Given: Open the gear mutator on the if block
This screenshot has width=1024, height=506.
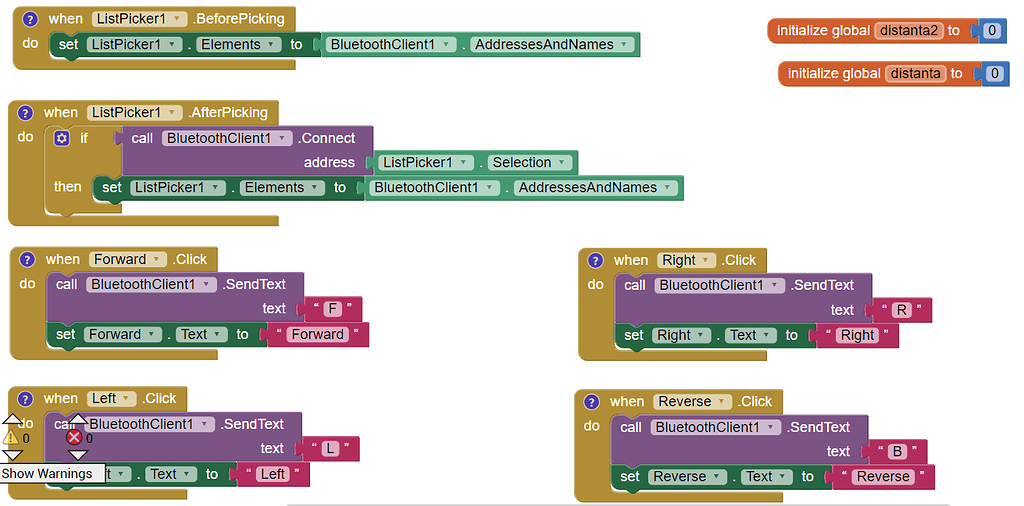Looking at the screenshot, I should tap(62, 138).
